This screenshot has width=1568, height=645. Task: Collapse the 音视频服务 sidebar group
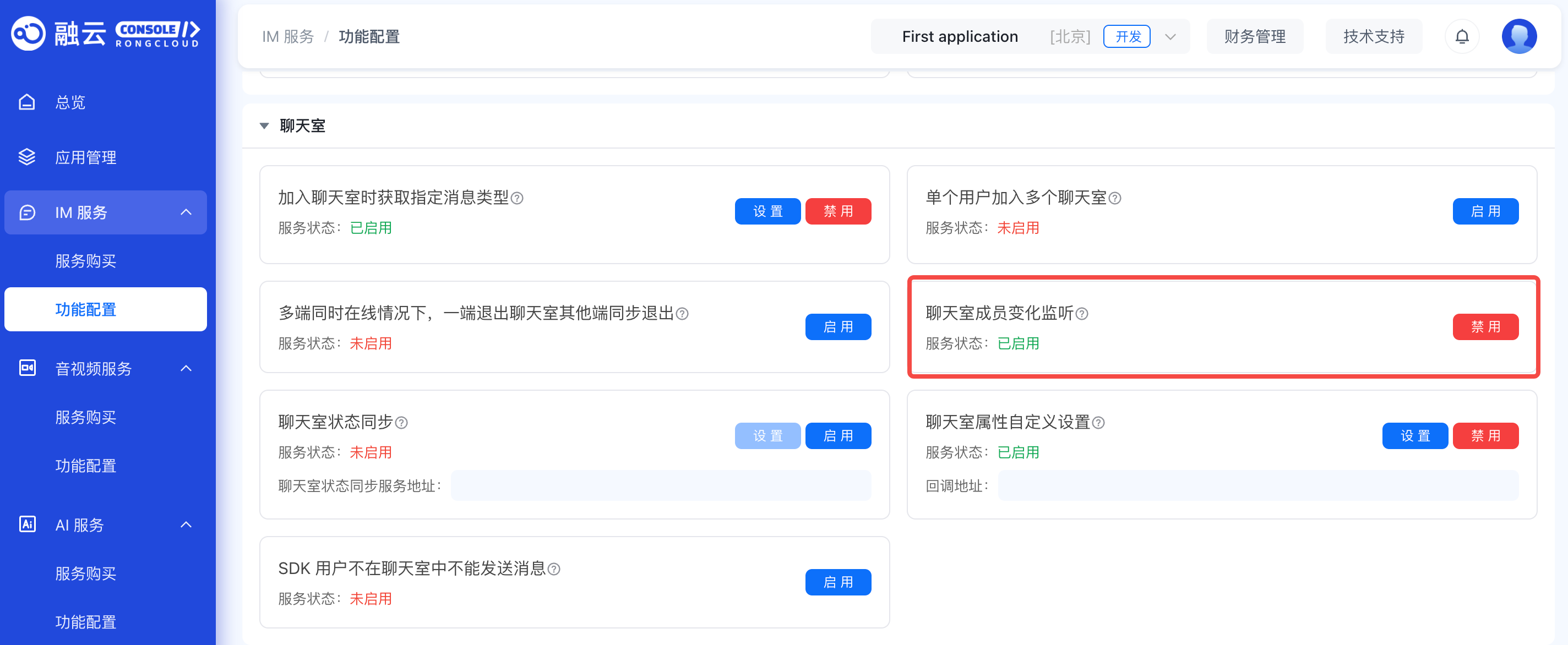click(186, 368)
